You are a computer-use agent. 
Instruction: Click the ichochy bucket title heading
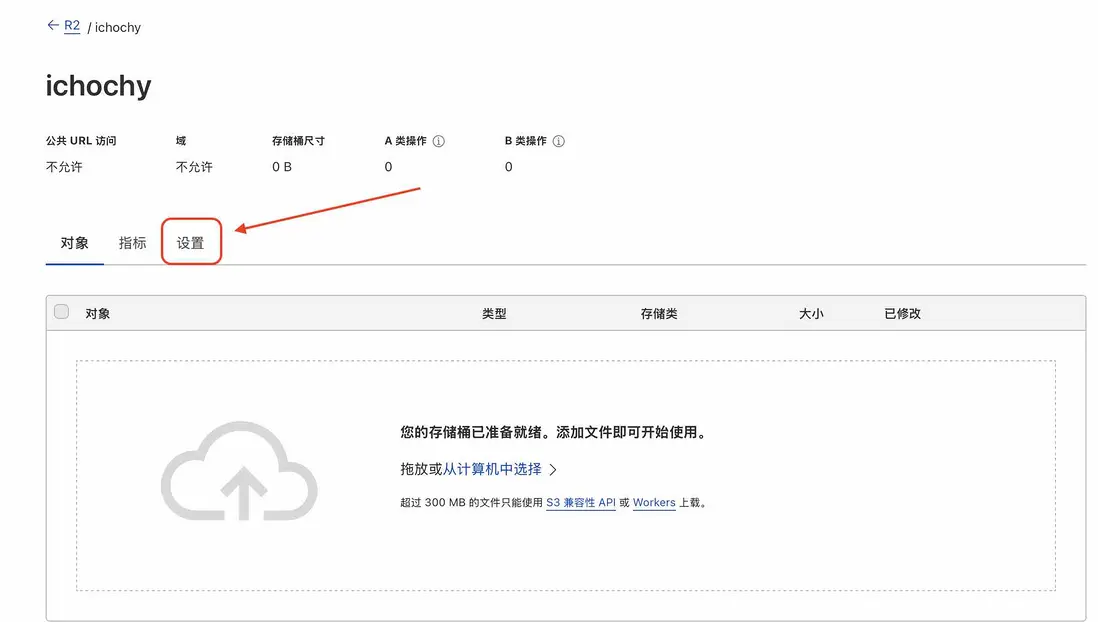(x=97, y=86)
